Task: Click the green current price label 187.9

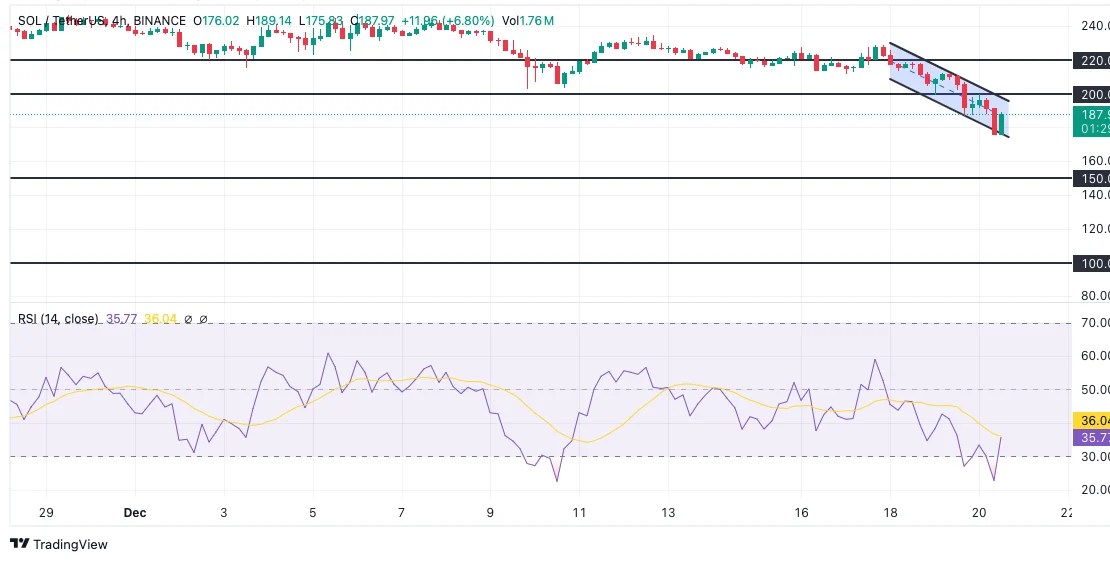Action: [x=1092, y=122]
